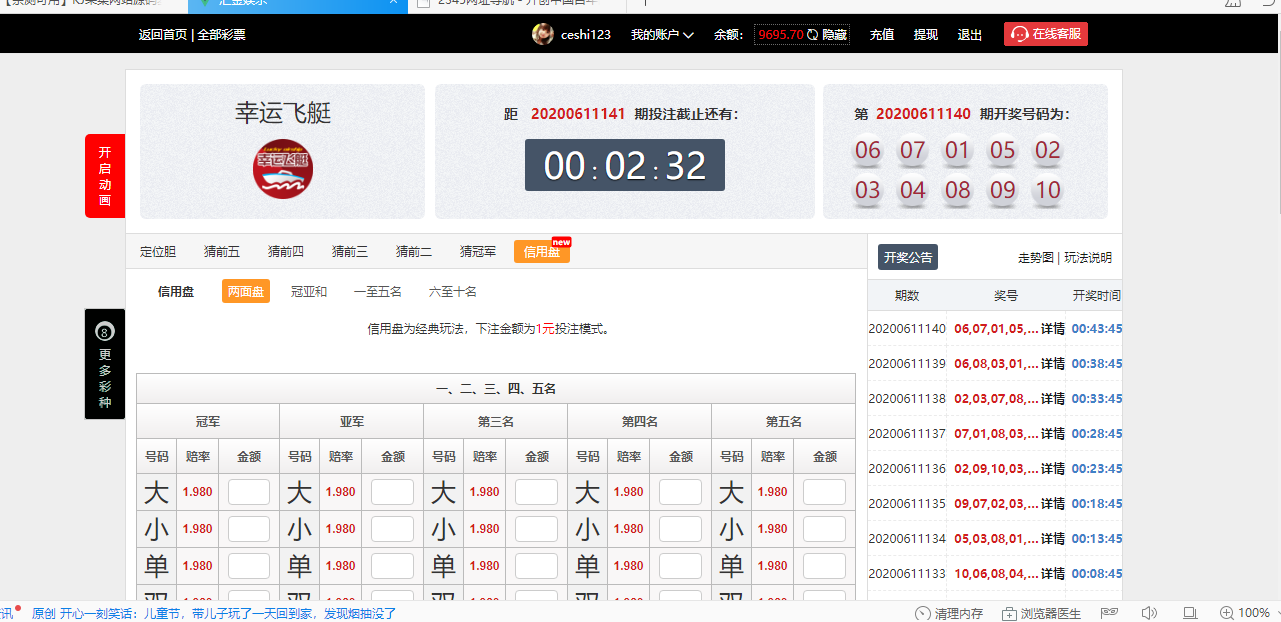This screenshot has width=1281, height=622.
Task: Click the browser doctor (浏览器医生) icon
Action: (1010, 613)
